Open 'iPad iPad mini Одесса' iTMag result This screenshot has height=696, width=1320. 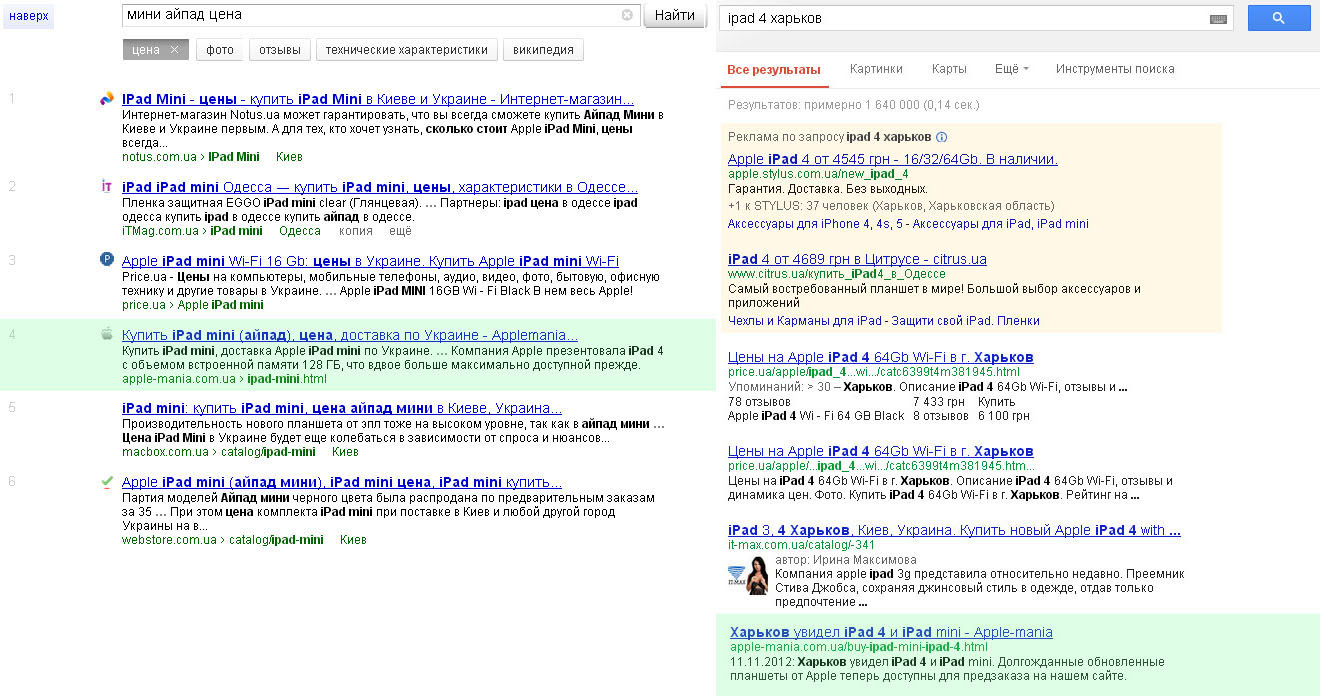[x=380, y=187]
